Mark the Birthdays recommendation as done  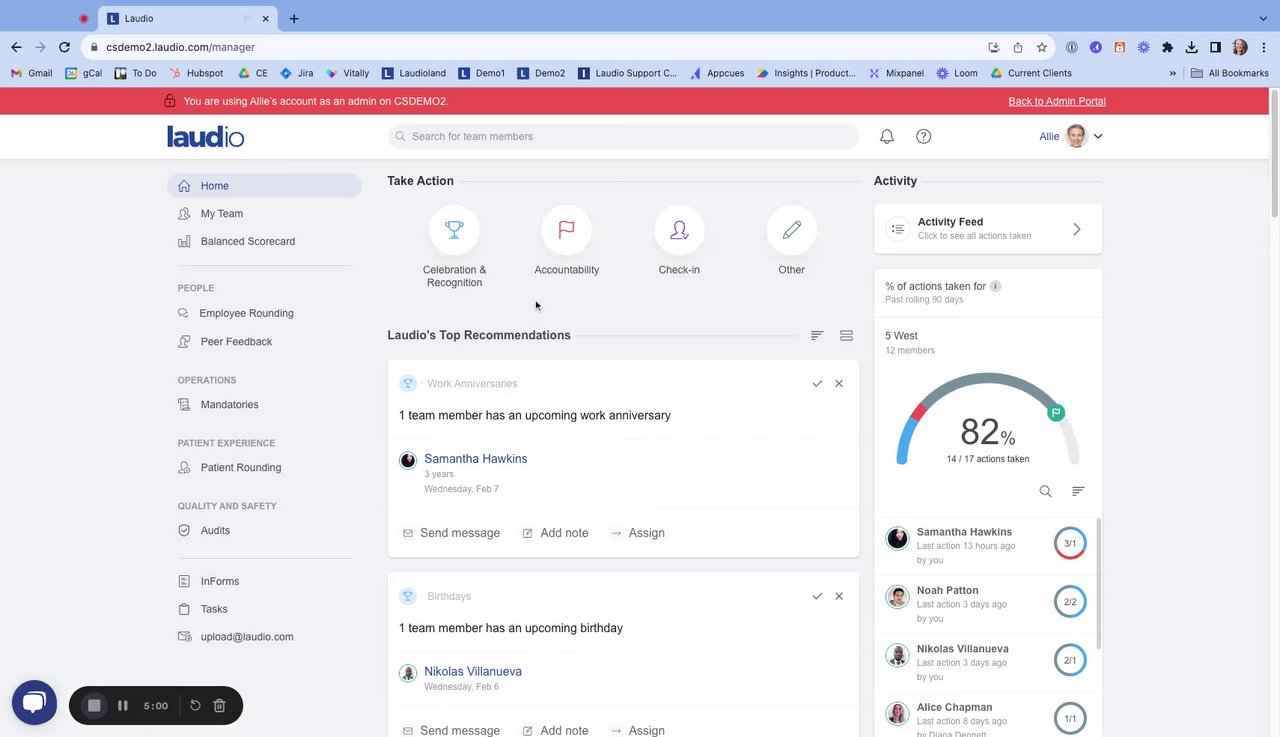[x=817, y=596]
